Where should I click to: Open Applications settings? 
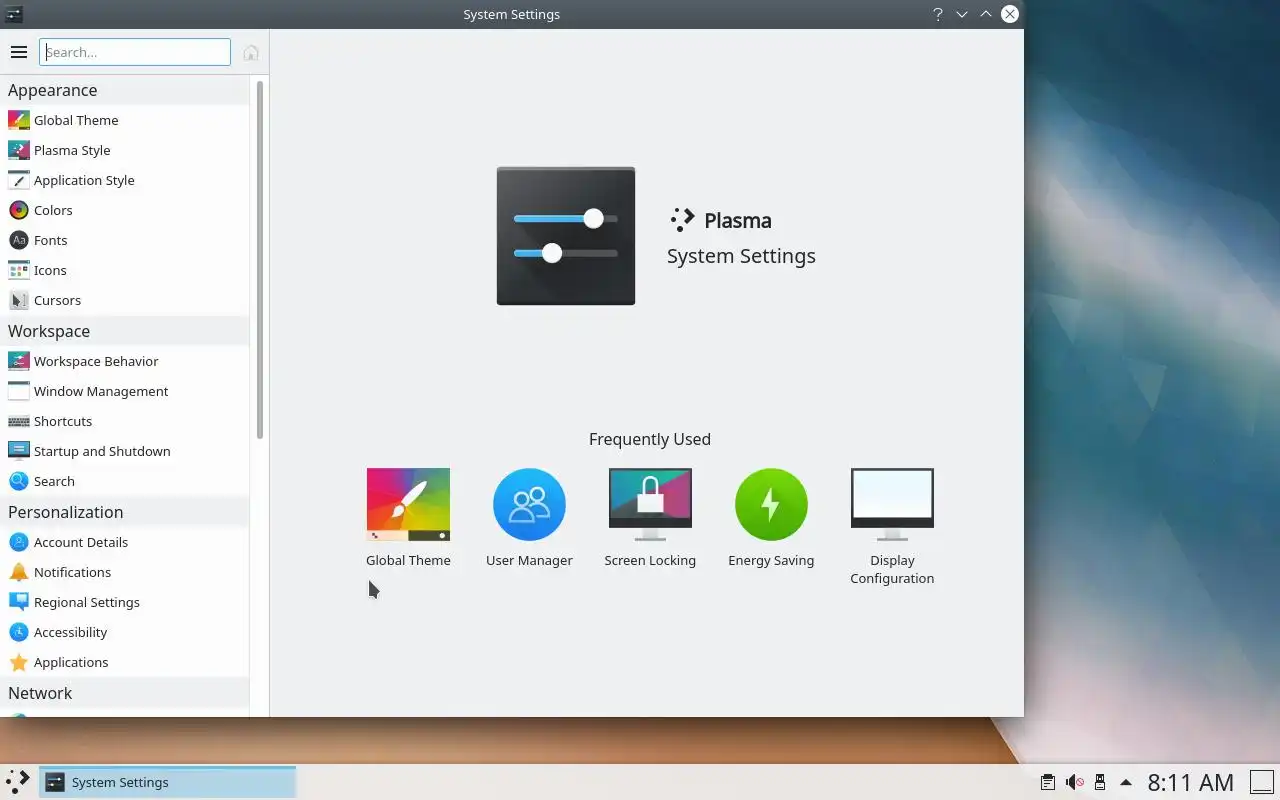point(125,662)
